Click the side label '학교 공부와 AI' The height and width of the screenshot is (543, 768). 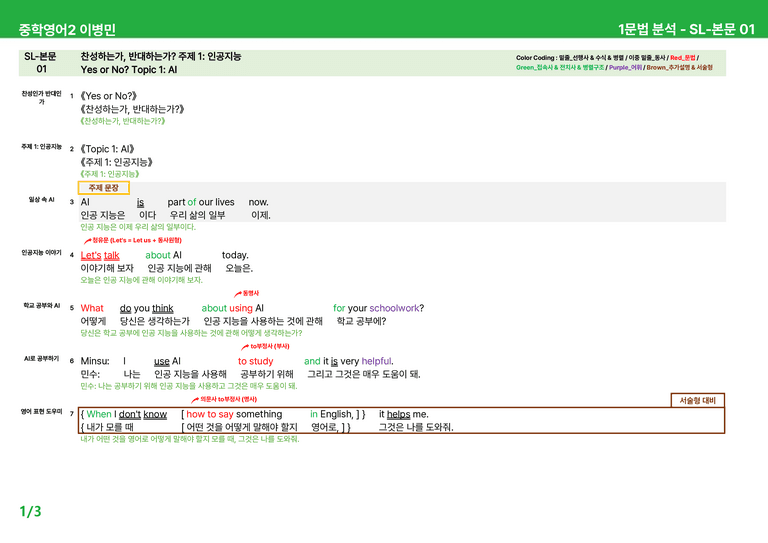pyautogui.click(x=41, y=306)
